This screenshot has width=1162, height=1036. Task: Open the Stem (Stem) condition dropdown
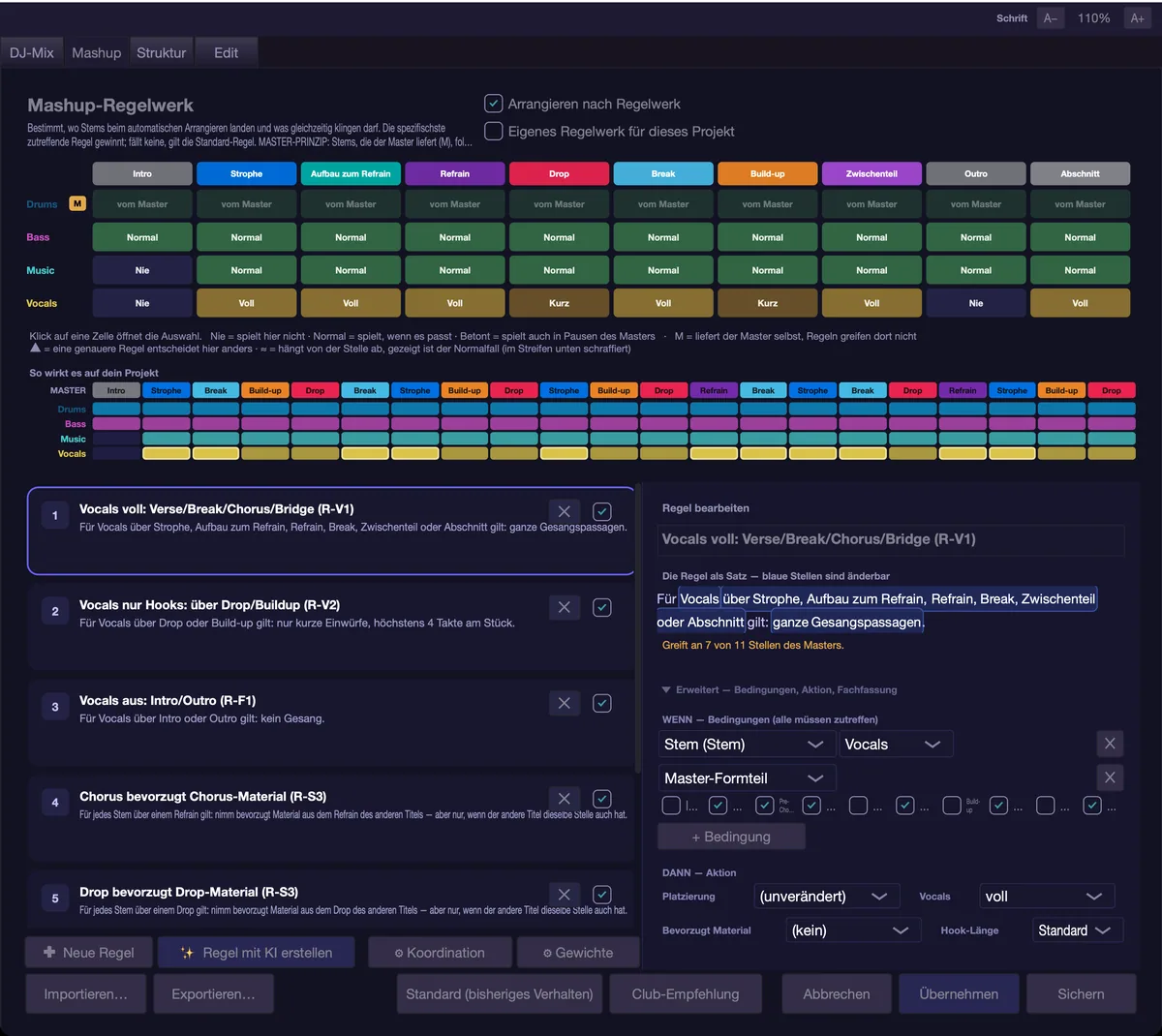pos(746,745)
